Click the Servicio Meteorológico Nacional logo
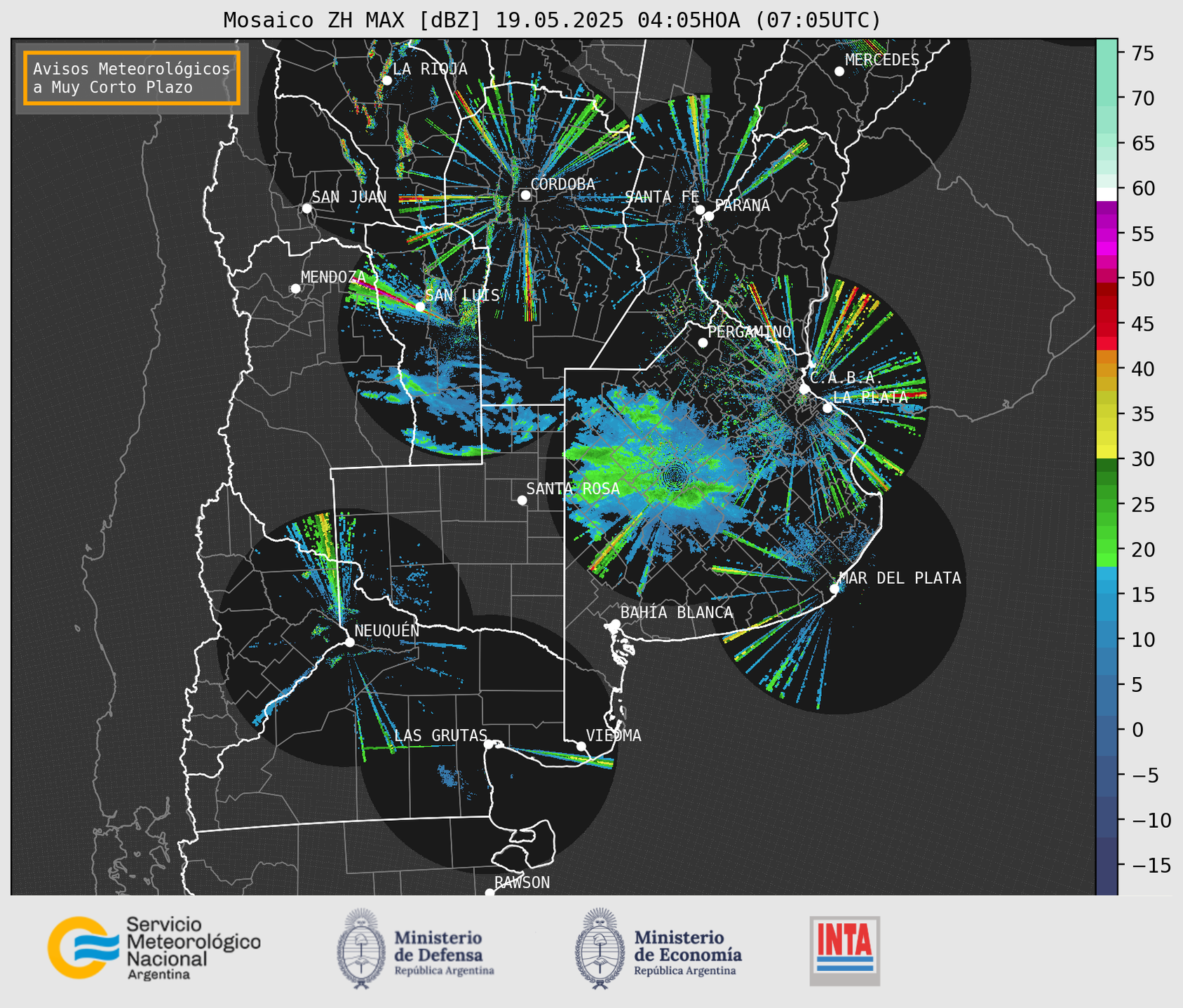 154,948
